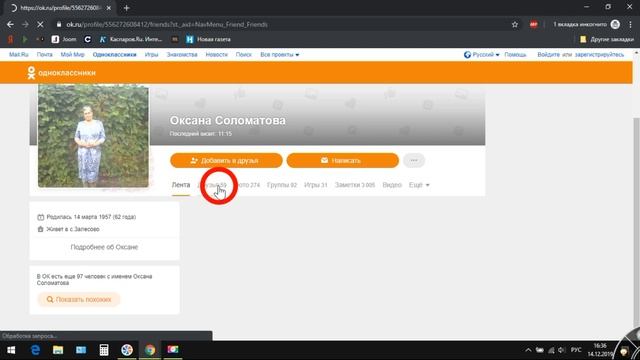Open the volume tray icon
Viewport: 640px width, 360px height.
click(562, 350)
